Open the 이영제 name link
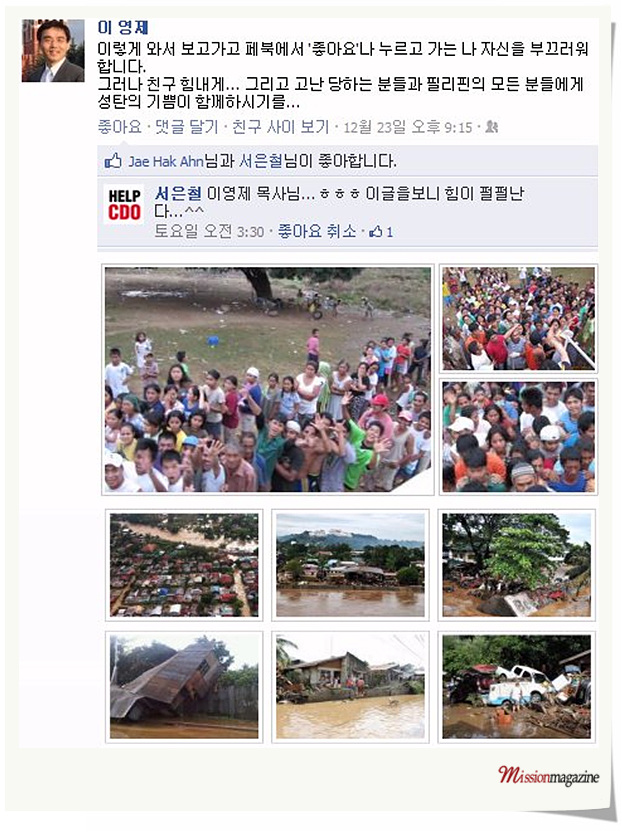The width and height of the screenshot is (622, 832). tap(123, 28)
